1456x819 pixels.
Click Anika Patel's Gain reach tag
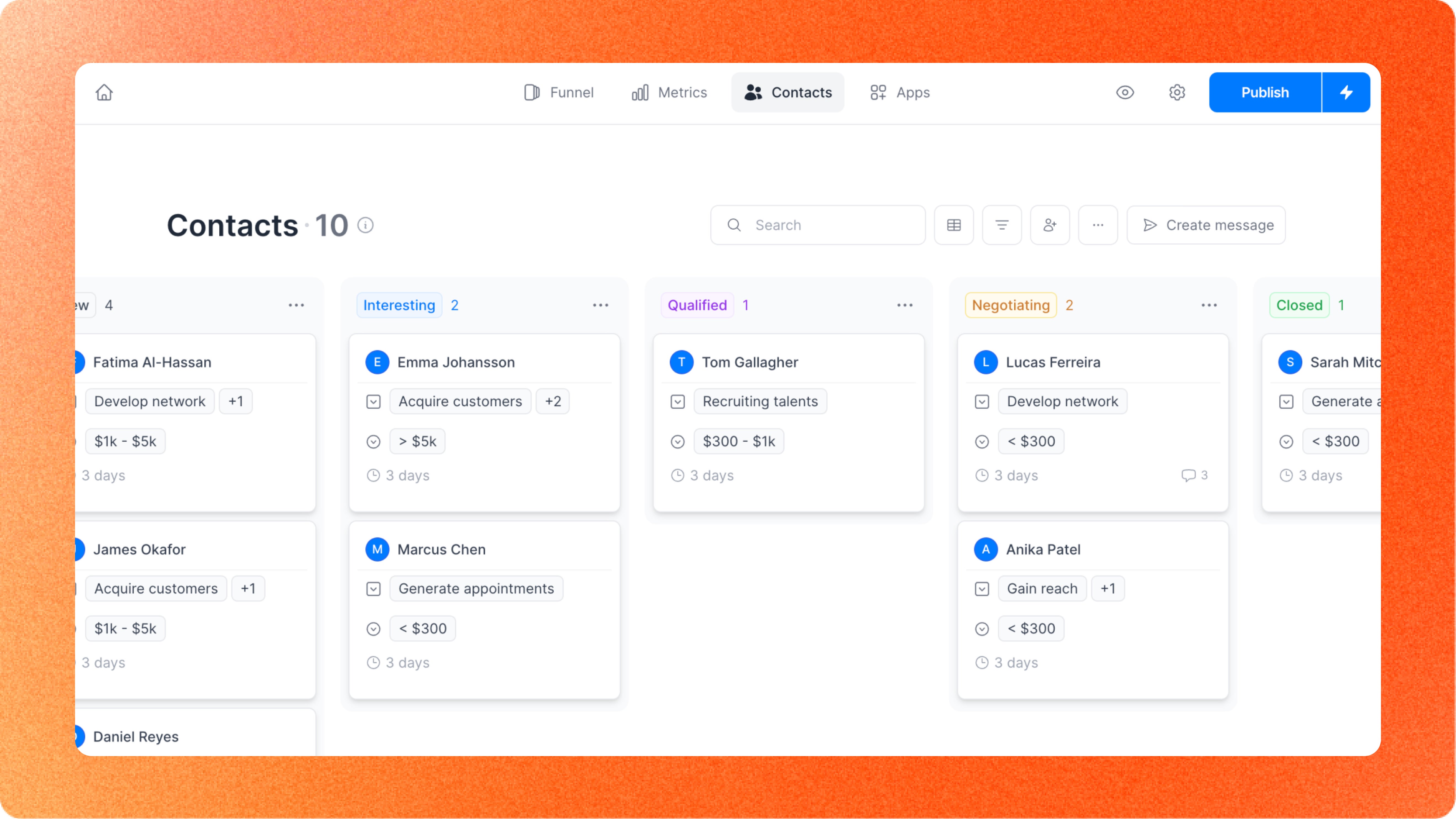[1042, 588]
